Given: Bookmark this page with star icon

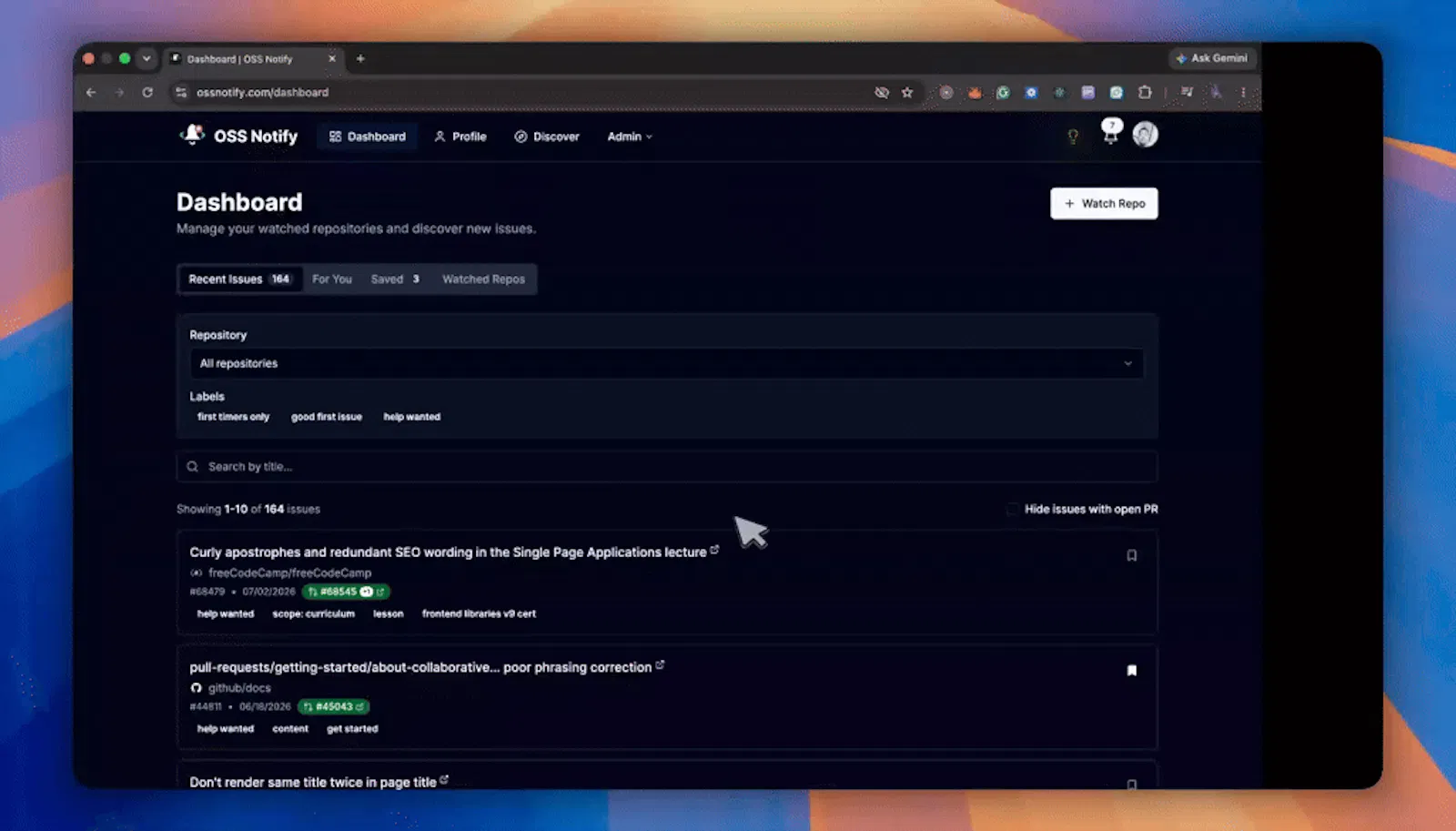Looking at the screenshot, I should (907, 92).
